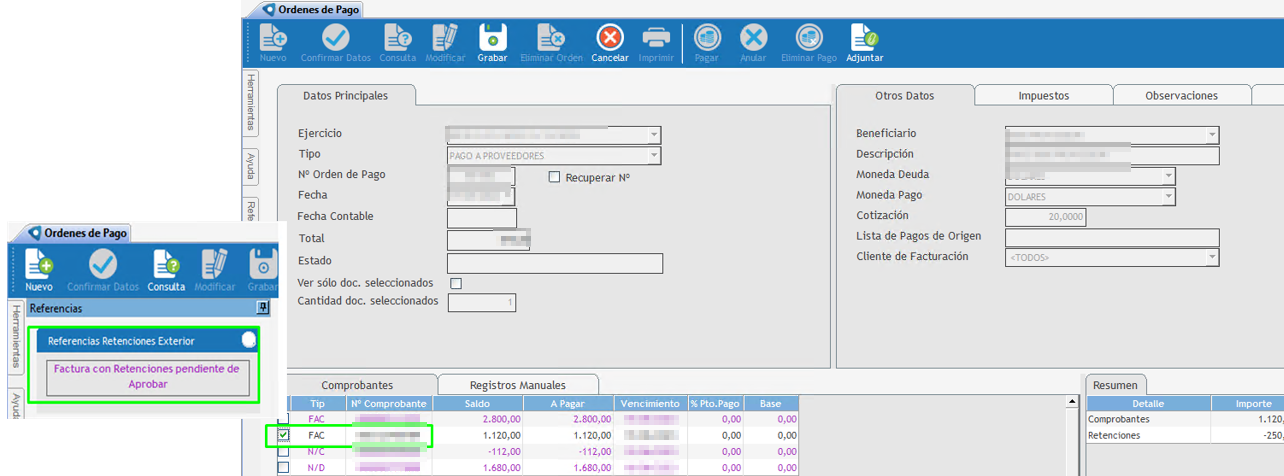The image size is (1284, 476).
Task: Uncheck the FAC row with saldo 1.120,00
Action: 283,435
